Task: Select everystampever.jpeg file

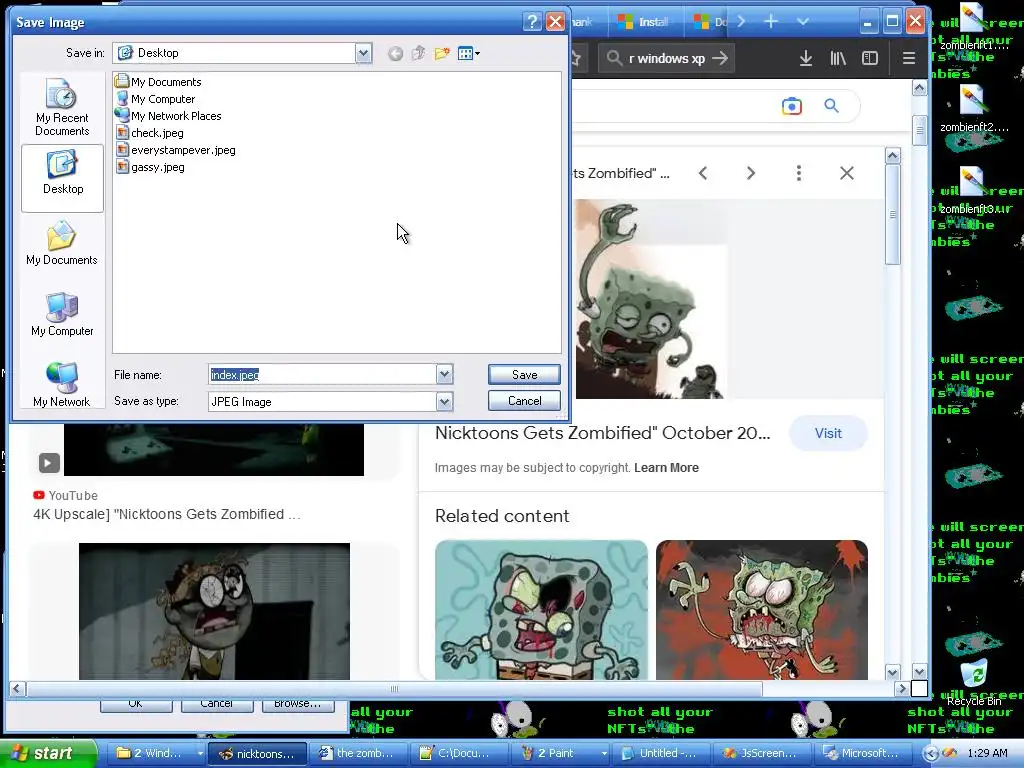Action: [176, 150]
